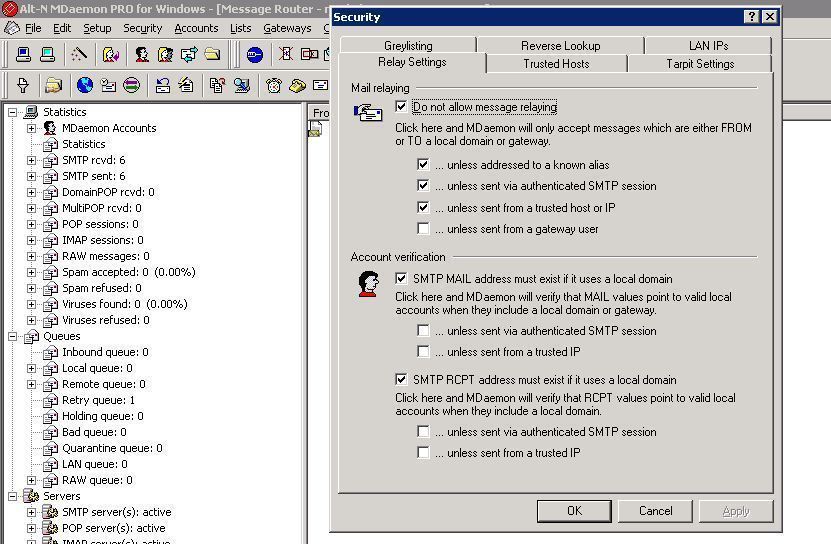Screen dimensions: 831x544
Task: Expand the 'SMTP server(s): active' node
Action: [31, 512]
